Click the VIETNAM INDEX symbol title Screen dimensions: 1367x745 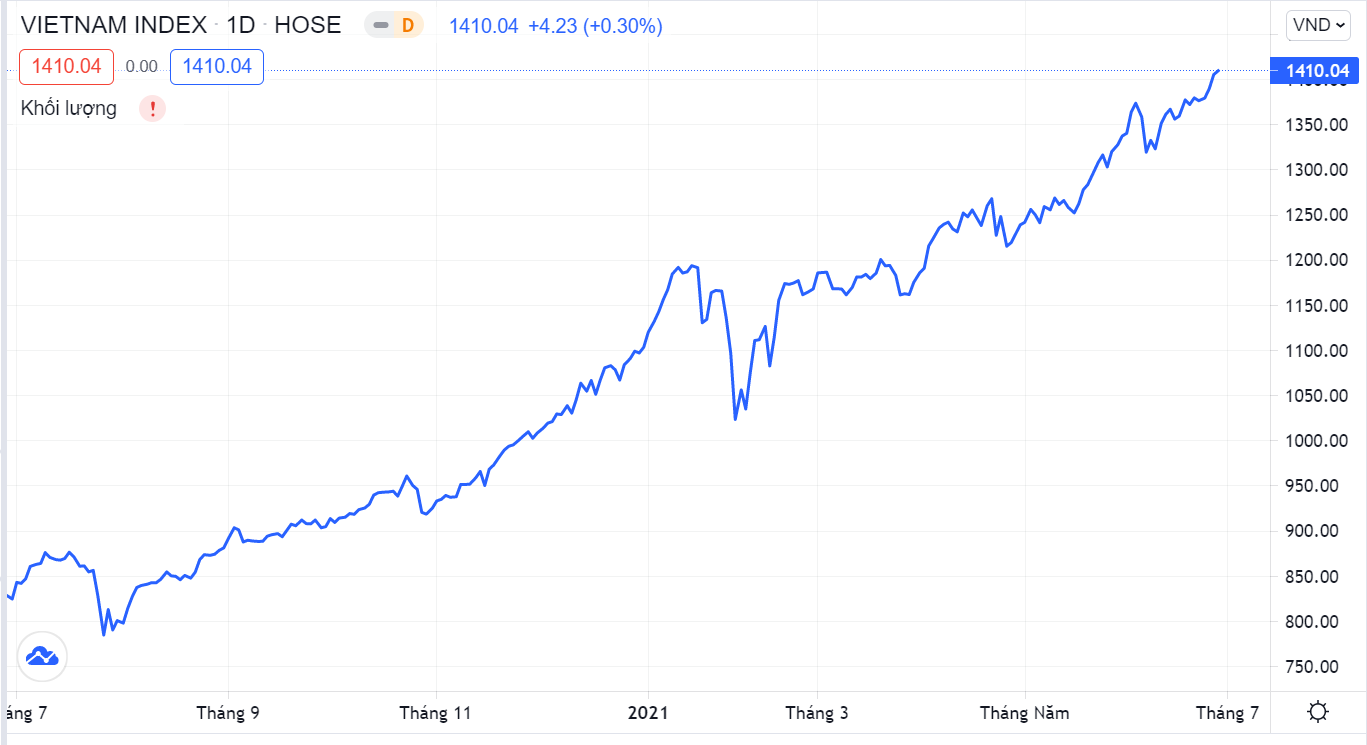click(114, 25)
